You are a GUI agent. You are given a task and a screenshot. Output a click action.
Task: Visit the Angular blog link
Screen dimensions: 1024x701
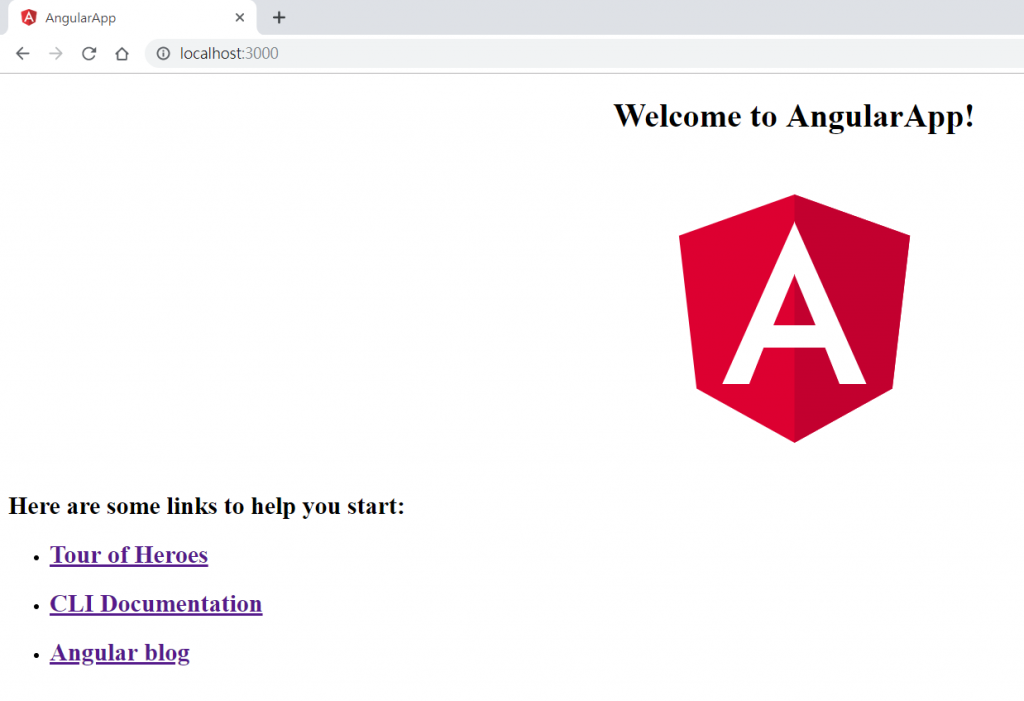[120, 653]
